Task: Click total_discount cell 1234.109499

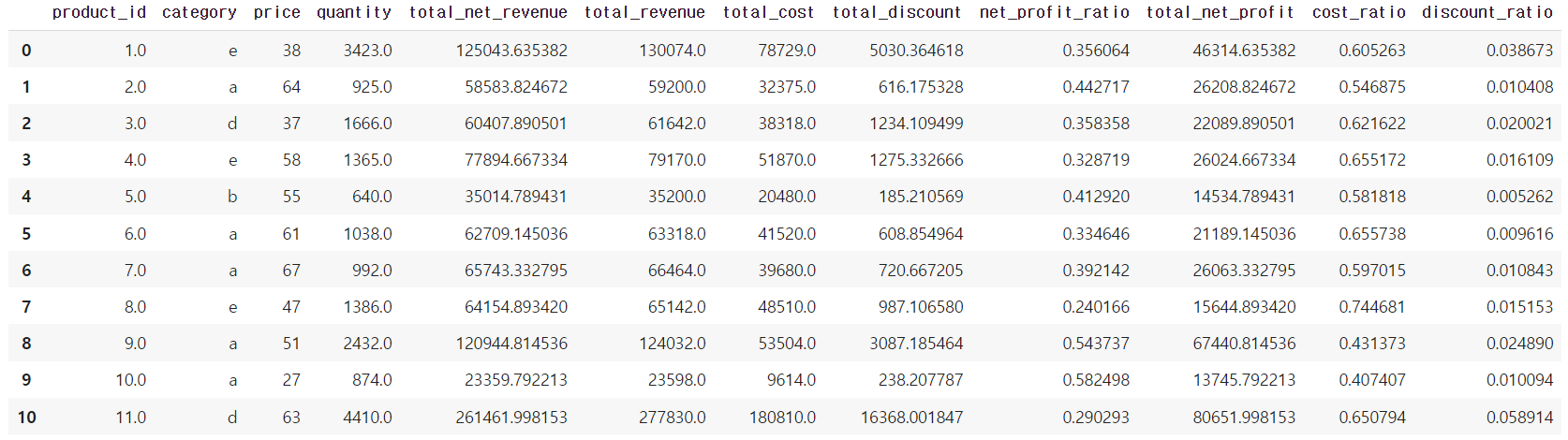Action: click(x=916, y=124)
